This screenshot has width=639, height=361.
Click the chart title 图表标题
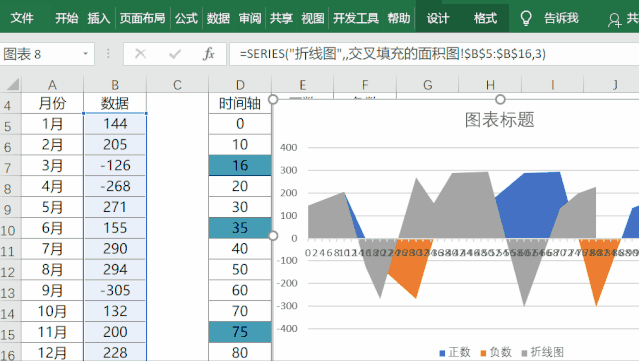coord(500,120)
